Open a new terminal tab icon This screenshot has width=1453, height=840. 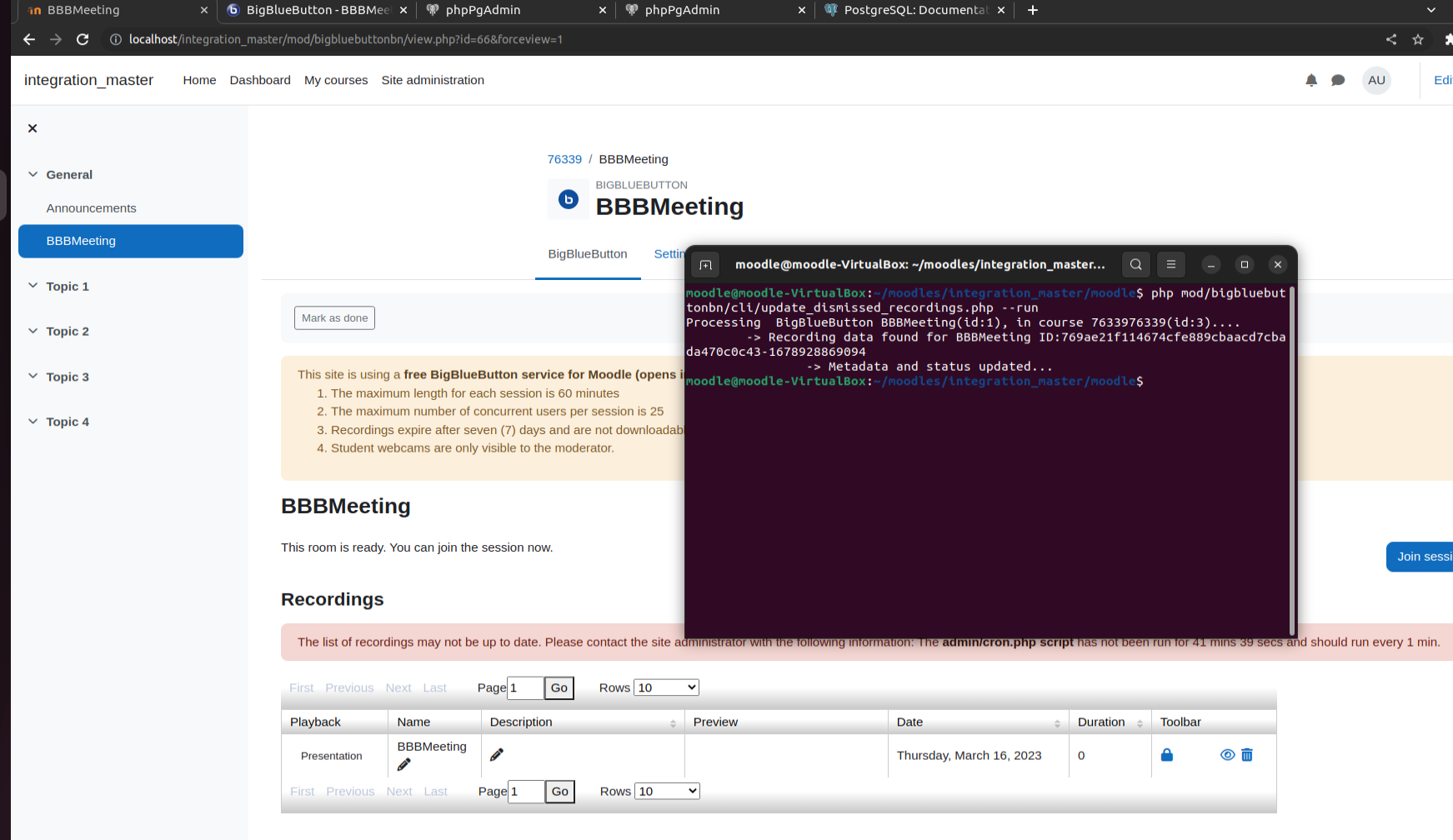click(706, 265)
